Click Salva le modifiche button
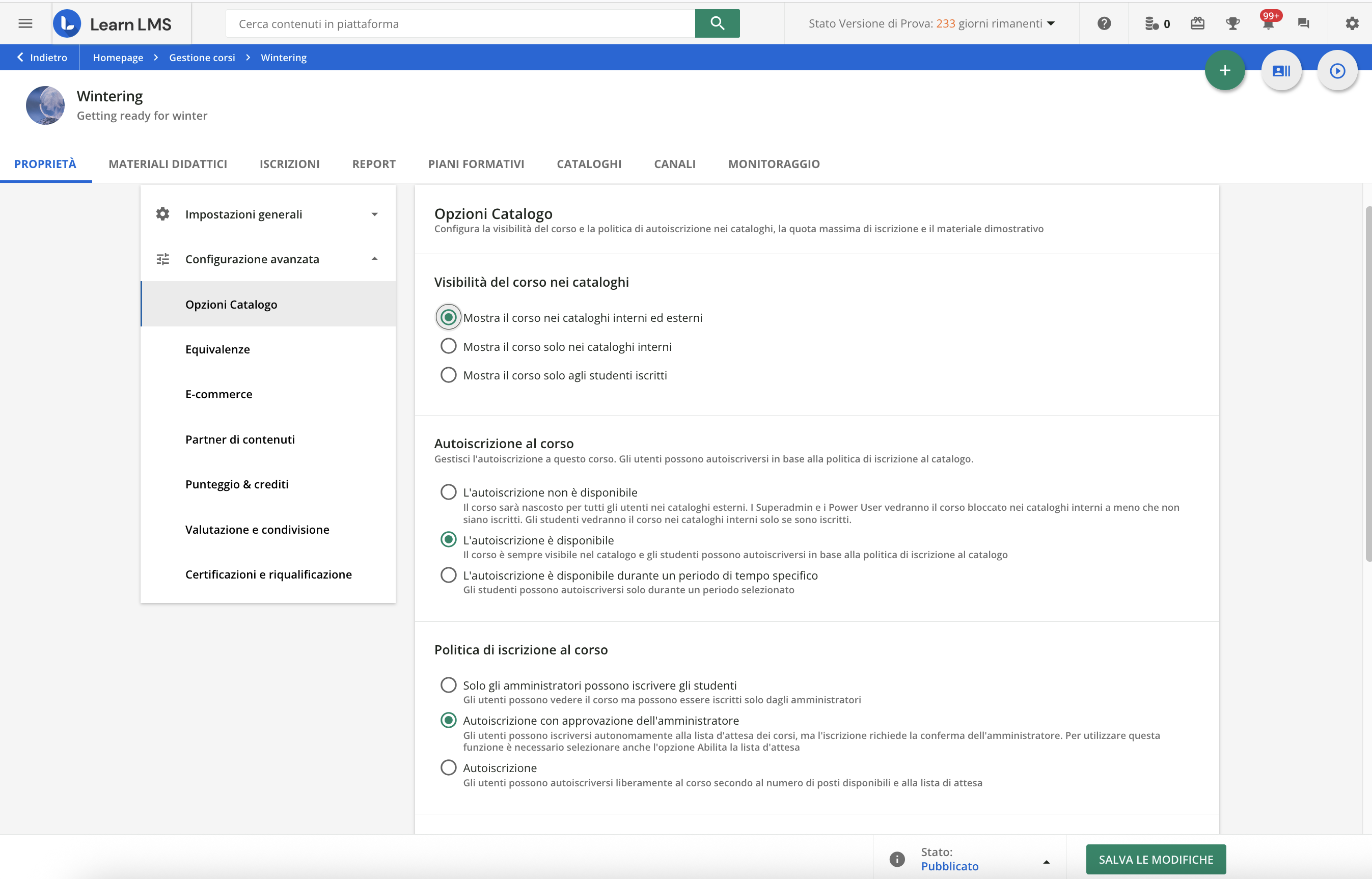The image size is (1372, 879). (1156, 859)
